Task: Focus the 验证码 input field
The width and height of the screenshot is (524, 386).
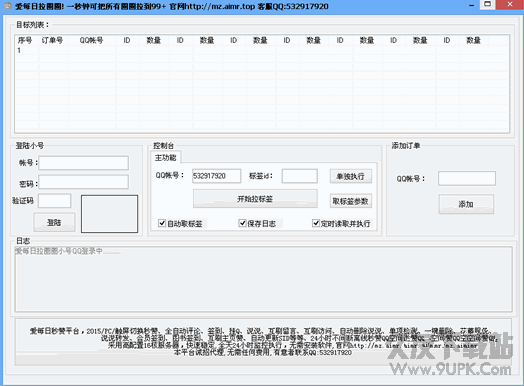Action: click(54, 201)
